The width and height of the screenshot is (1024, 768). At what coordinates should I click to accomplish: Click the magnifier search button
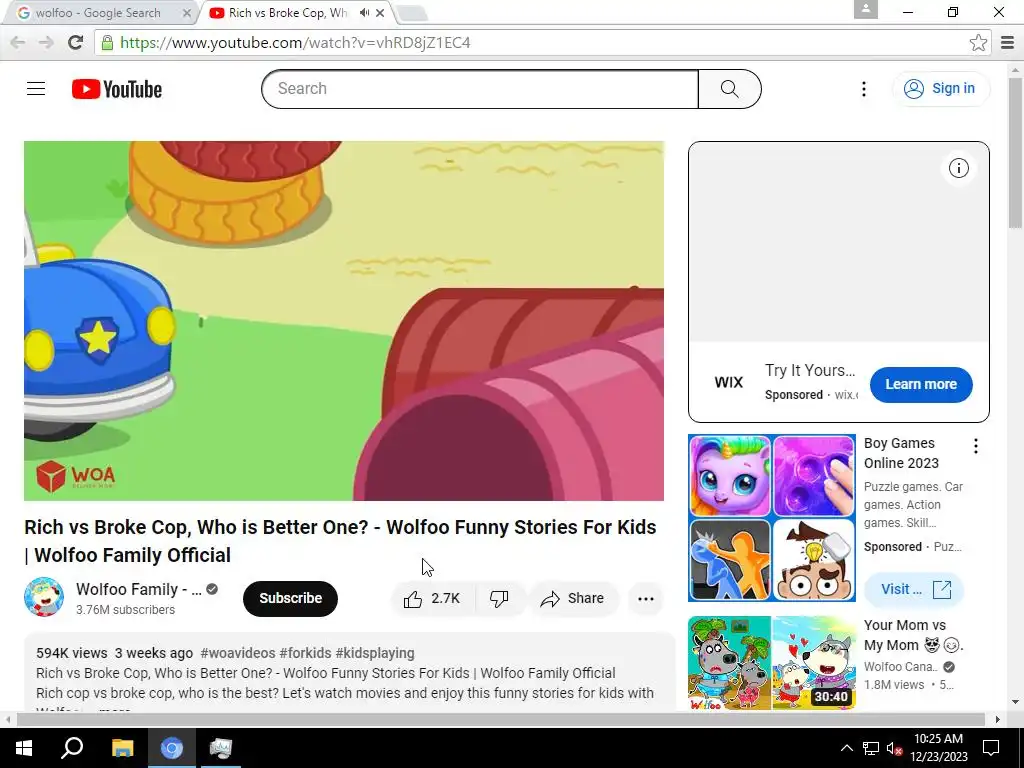click(x=729, y=89)
